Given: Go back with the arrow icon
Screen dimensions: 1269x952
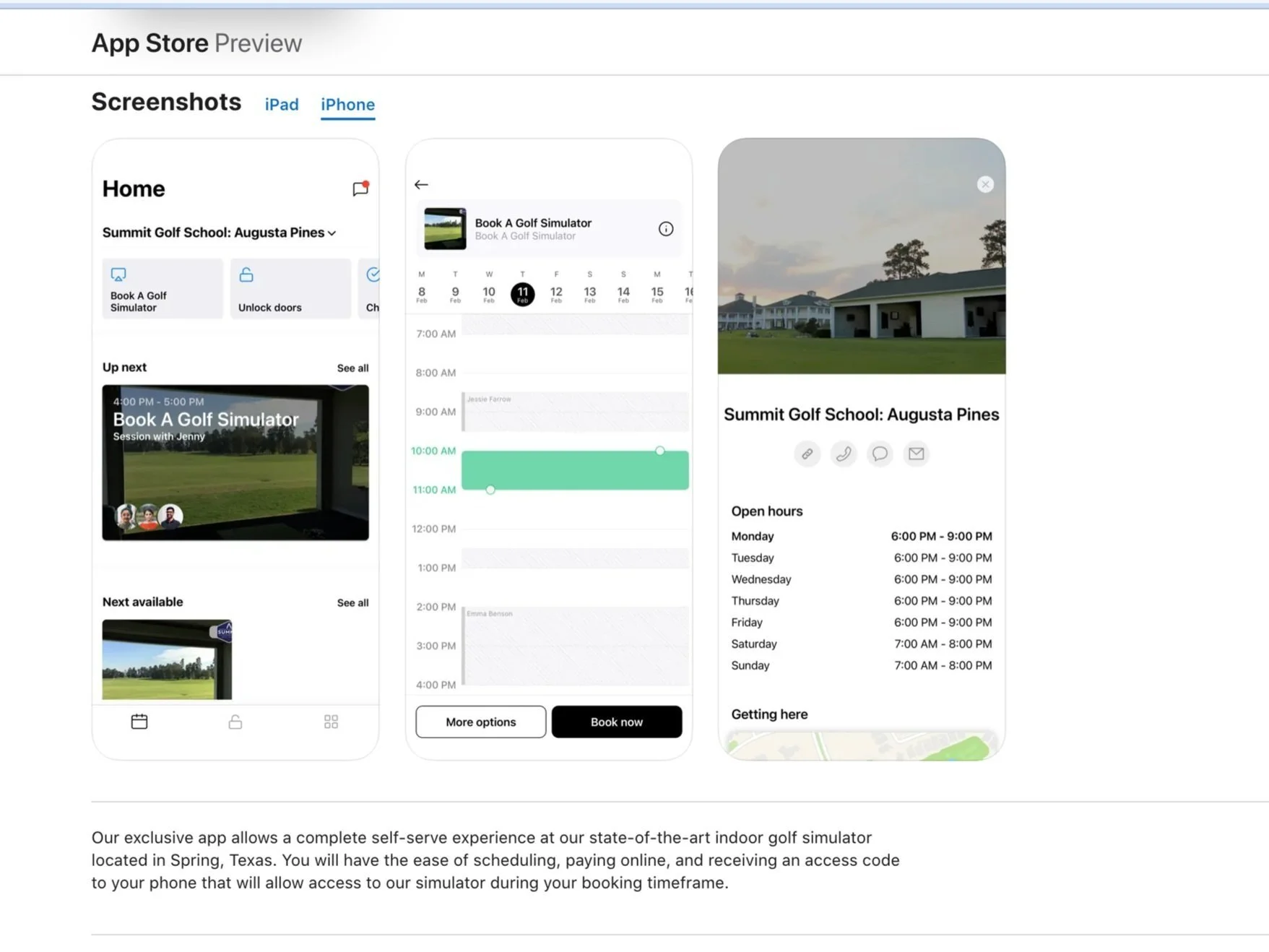Looking at the screenshot, I should click(421, 185).
